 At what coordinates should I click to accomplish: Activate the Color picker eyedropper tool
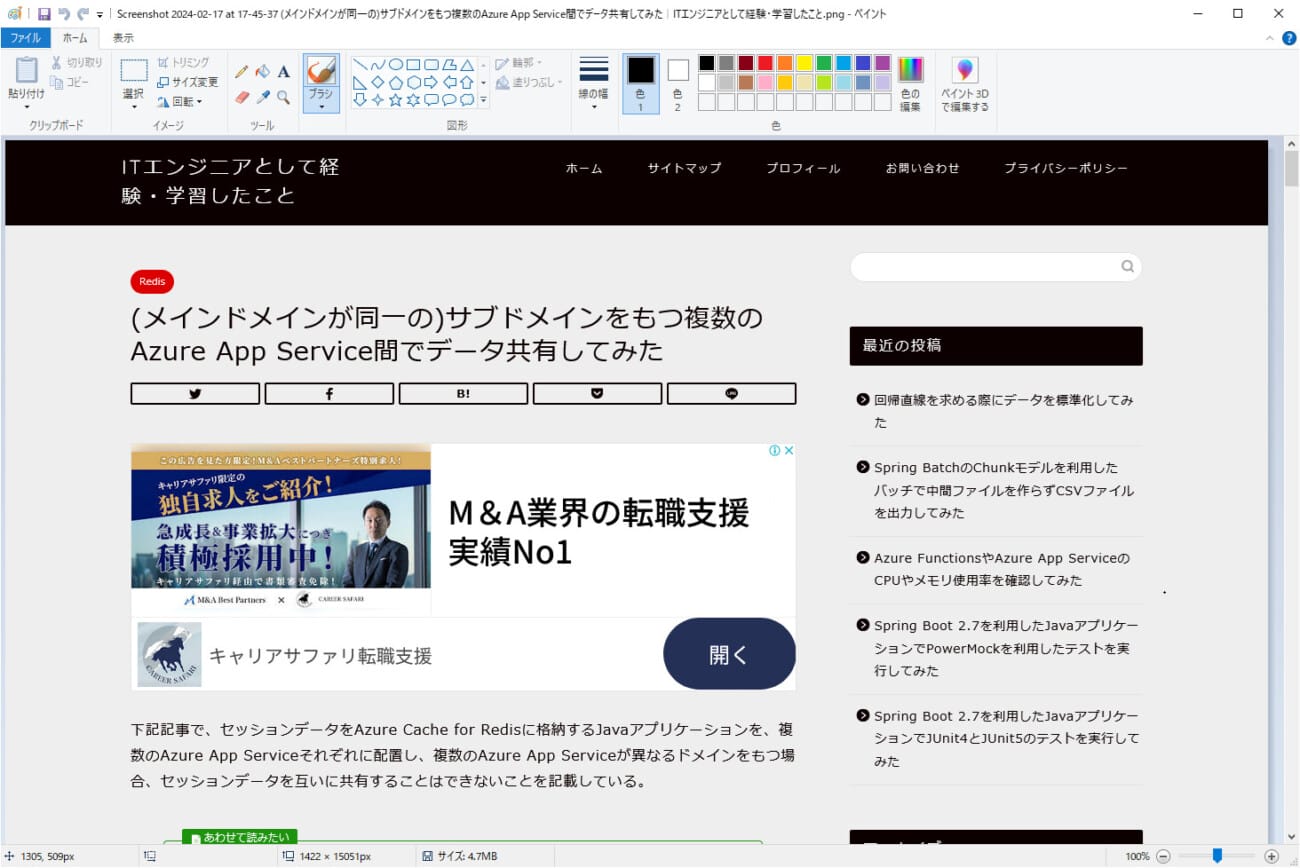(x=262, y=98)
